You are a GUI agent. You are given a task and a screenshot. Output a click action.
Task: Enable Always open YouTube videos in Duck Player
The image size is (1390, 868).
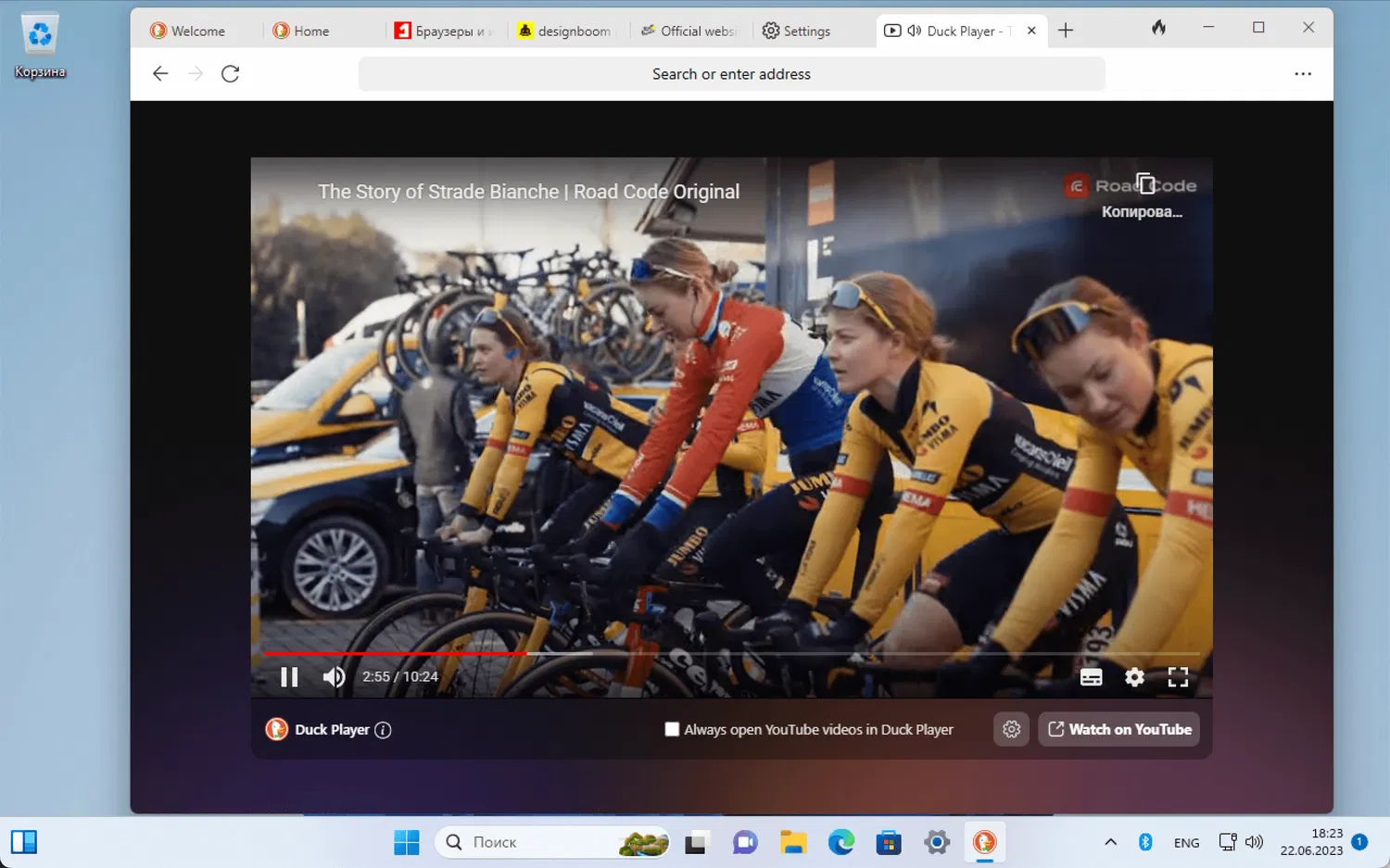pos(672,729)
